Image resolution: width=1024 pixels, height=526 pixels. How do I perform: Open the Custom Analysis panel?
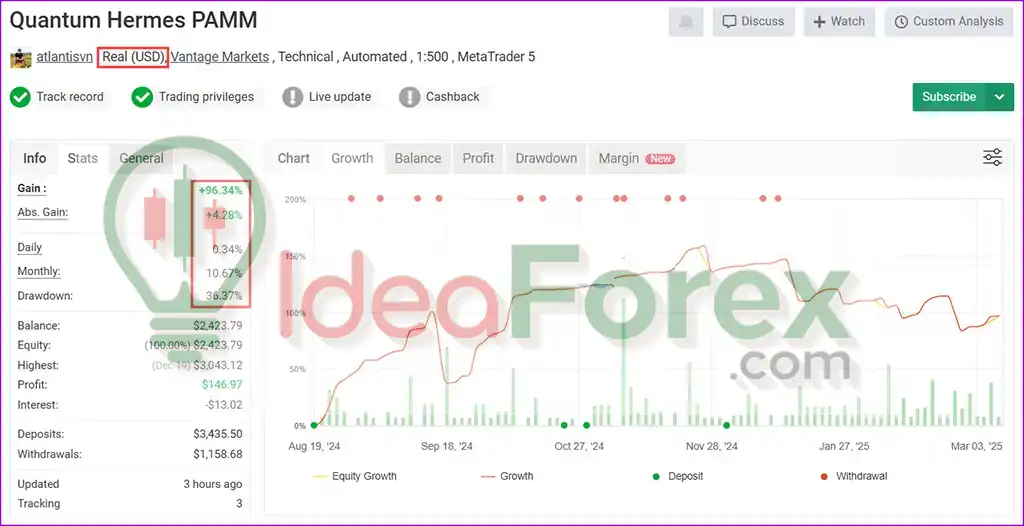pyautogui.click(x=948, y=22)
